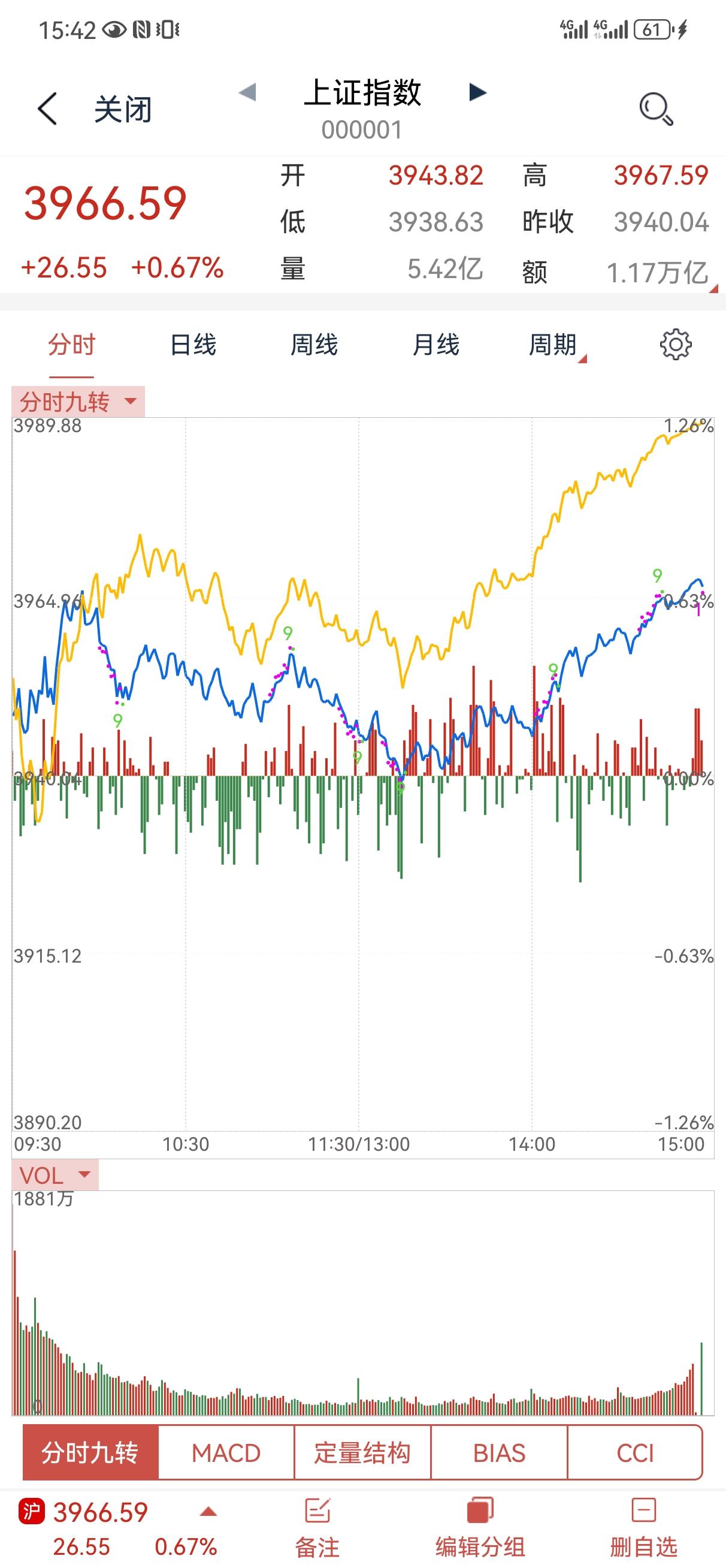Screen dimensions: 726x1568
Task: Select the BIAS indicator option
Action: pos(499,1452)
